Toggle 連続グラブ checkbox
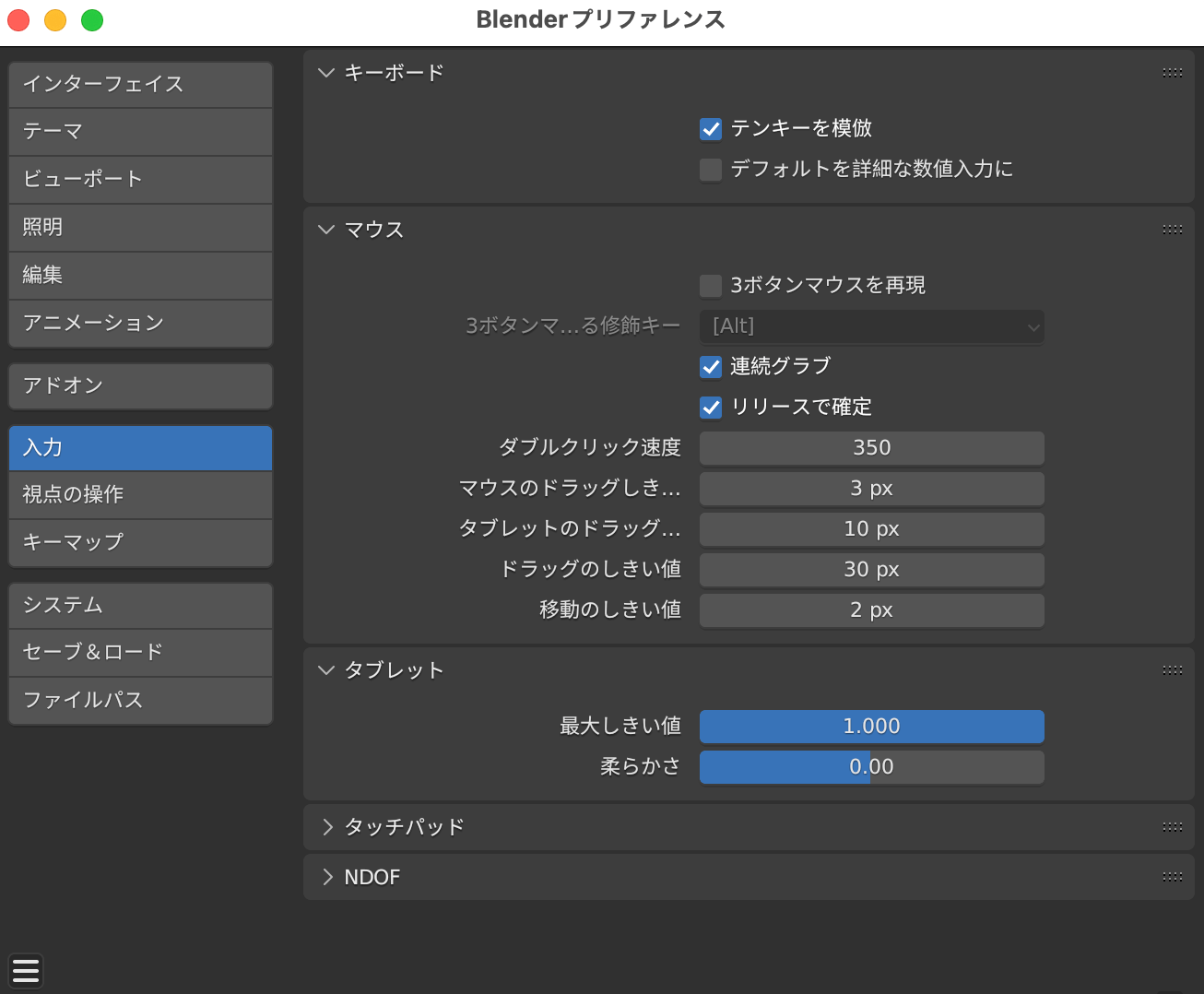The height and width of the screenshot is (994, 1204). (711, 367)
